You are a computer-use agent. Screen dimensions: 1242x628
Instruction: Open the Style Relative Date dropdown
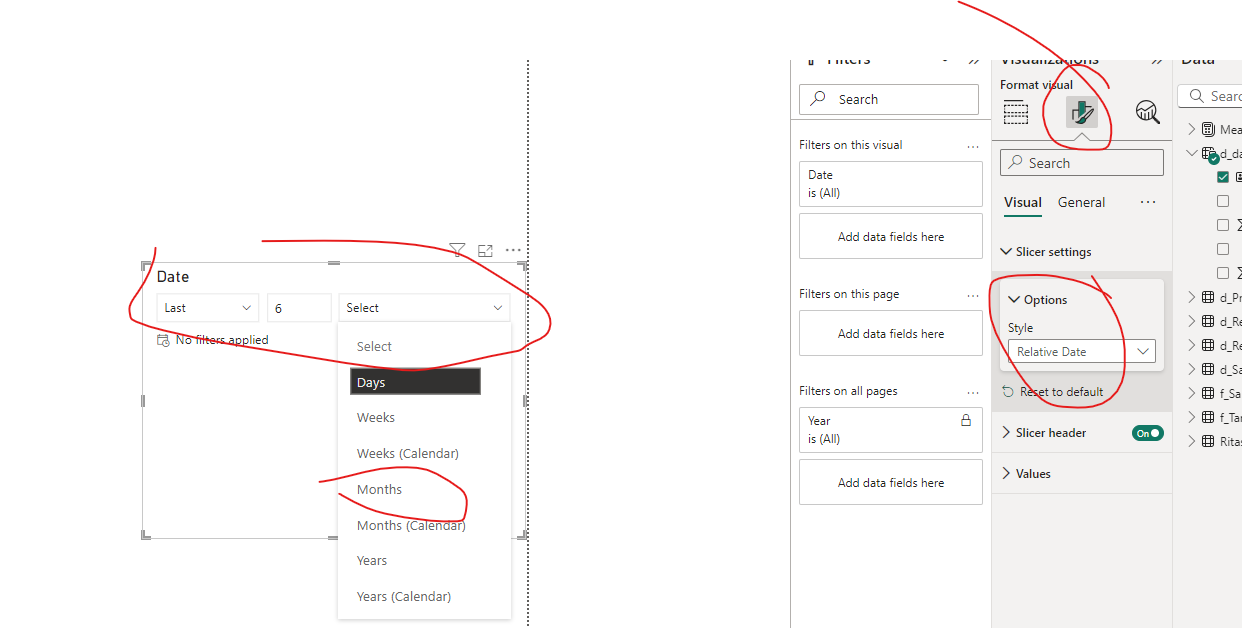(x=1081, y=352)
